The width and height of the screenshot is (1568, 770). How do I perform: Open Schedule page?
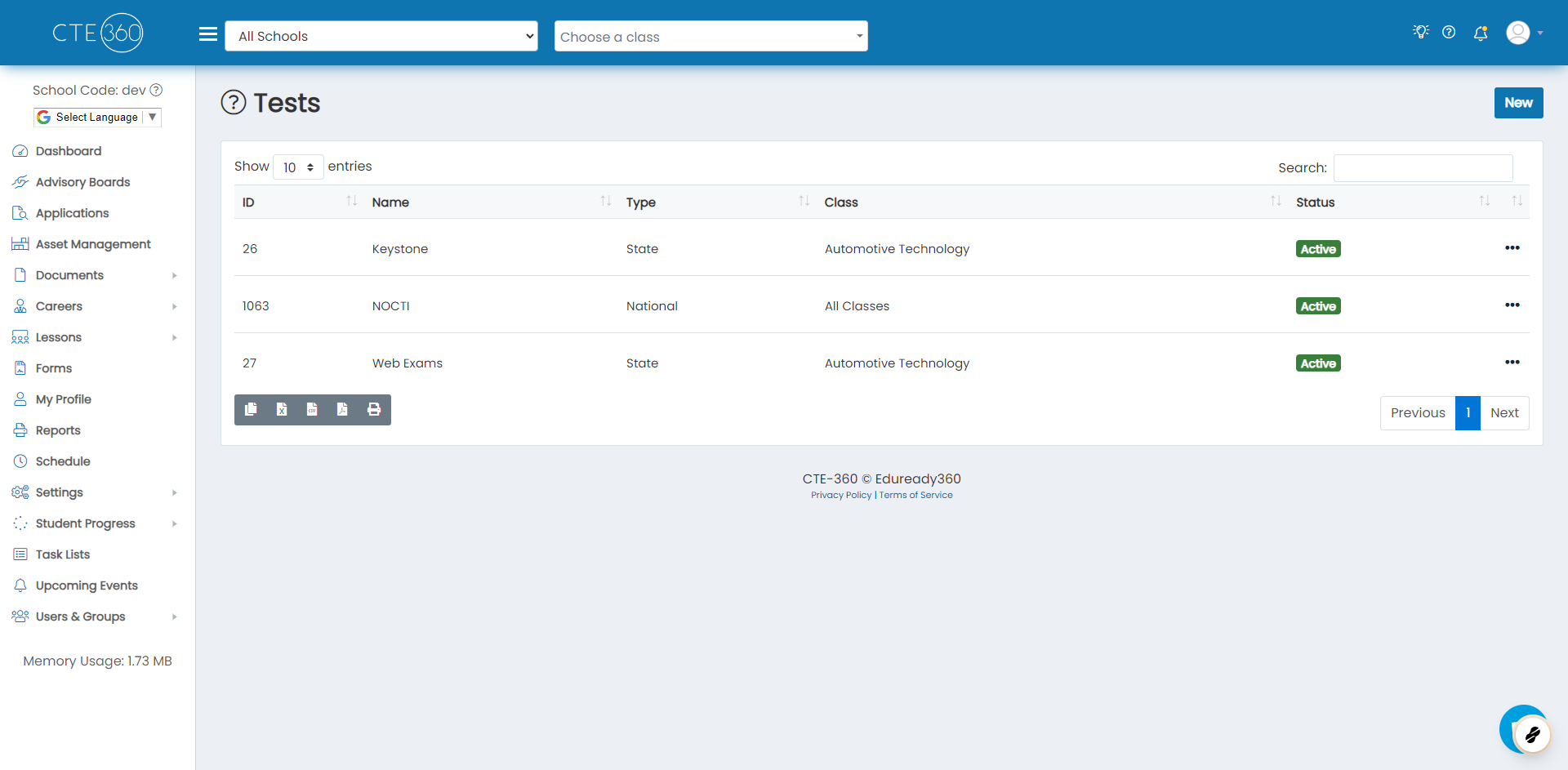63,461
